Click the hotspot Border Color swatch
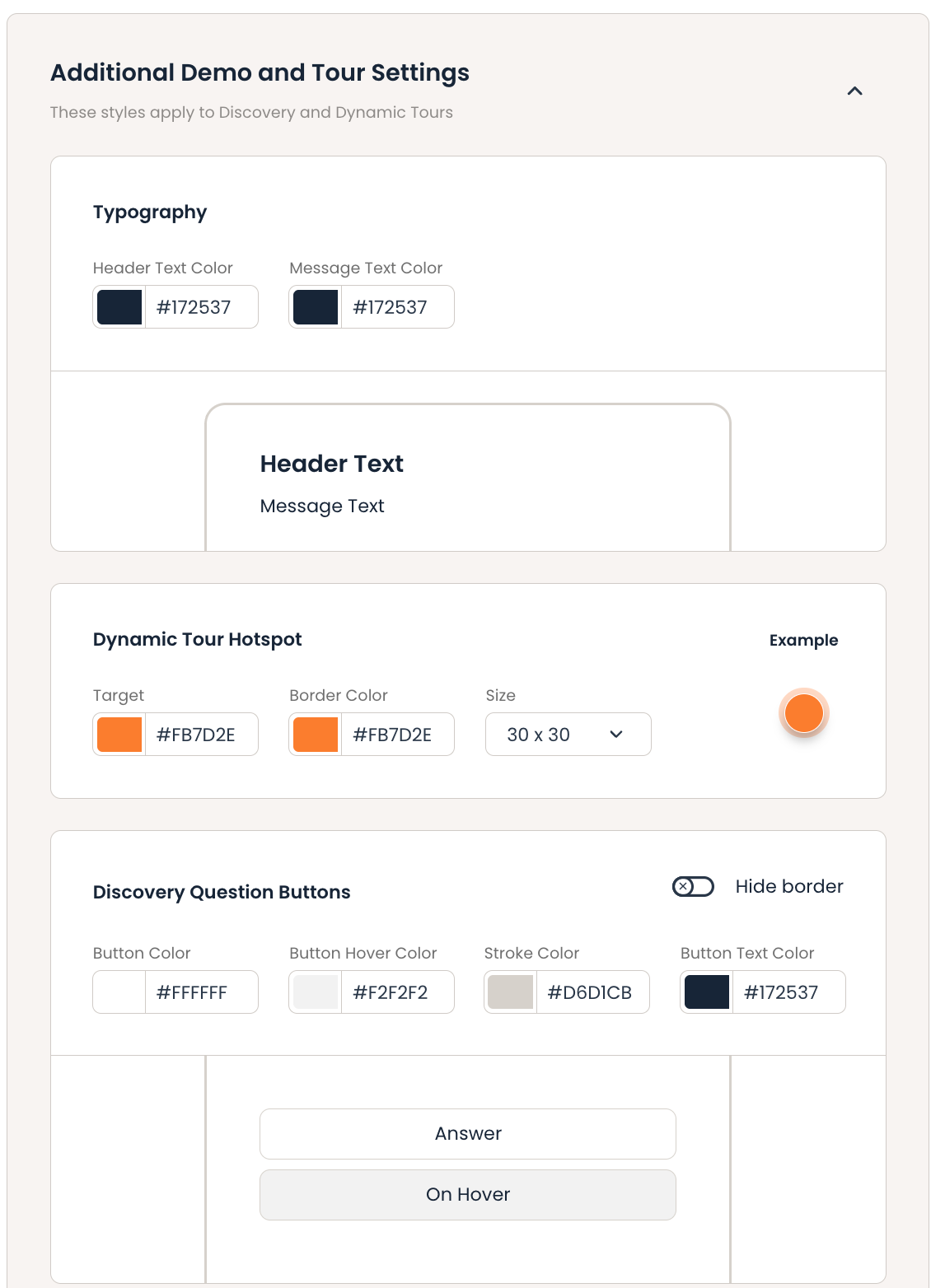This screenshot has width=931, height=1288. [x=316, y=735]
